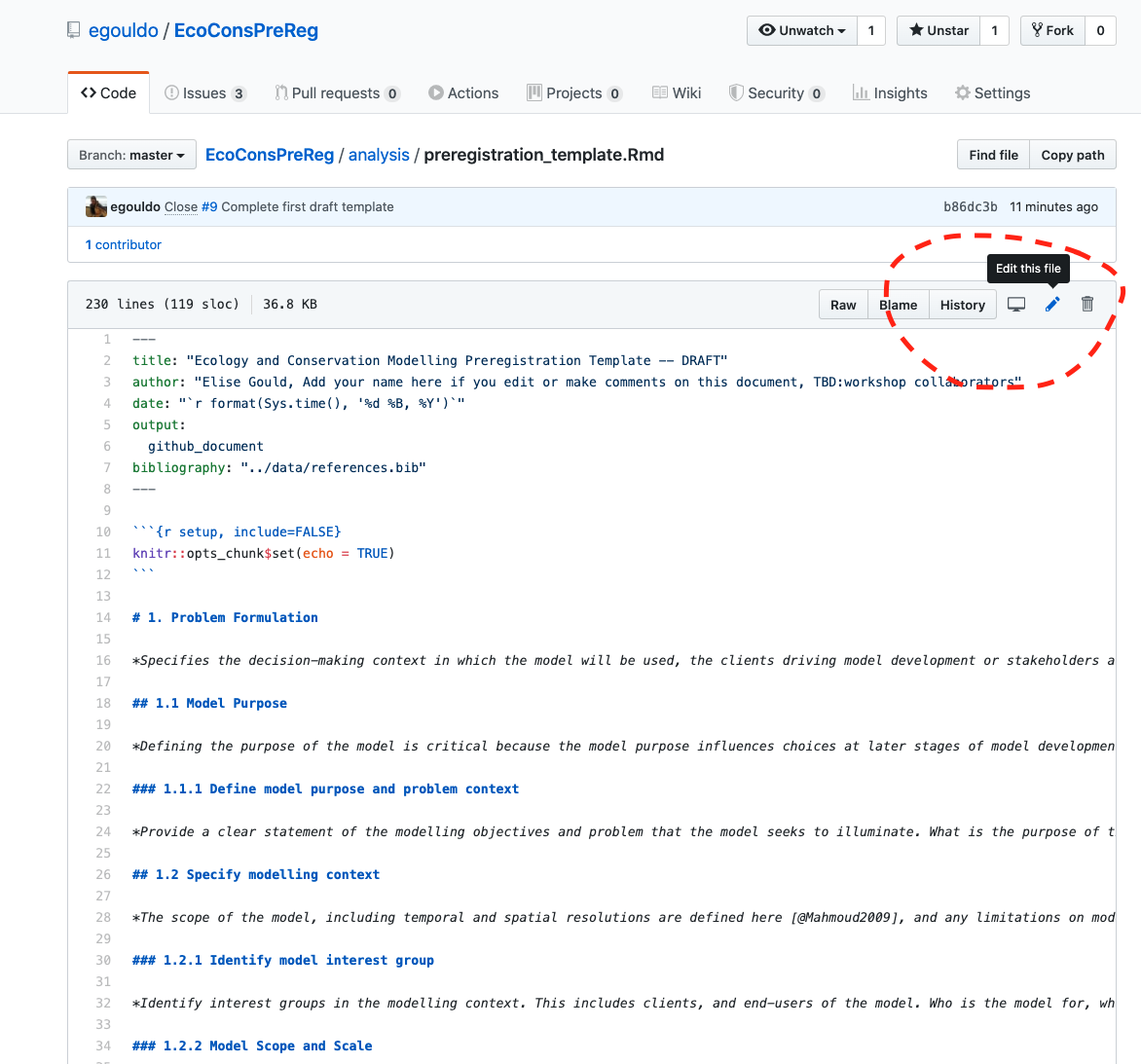Open the Wiki tab

pos(677,93)
